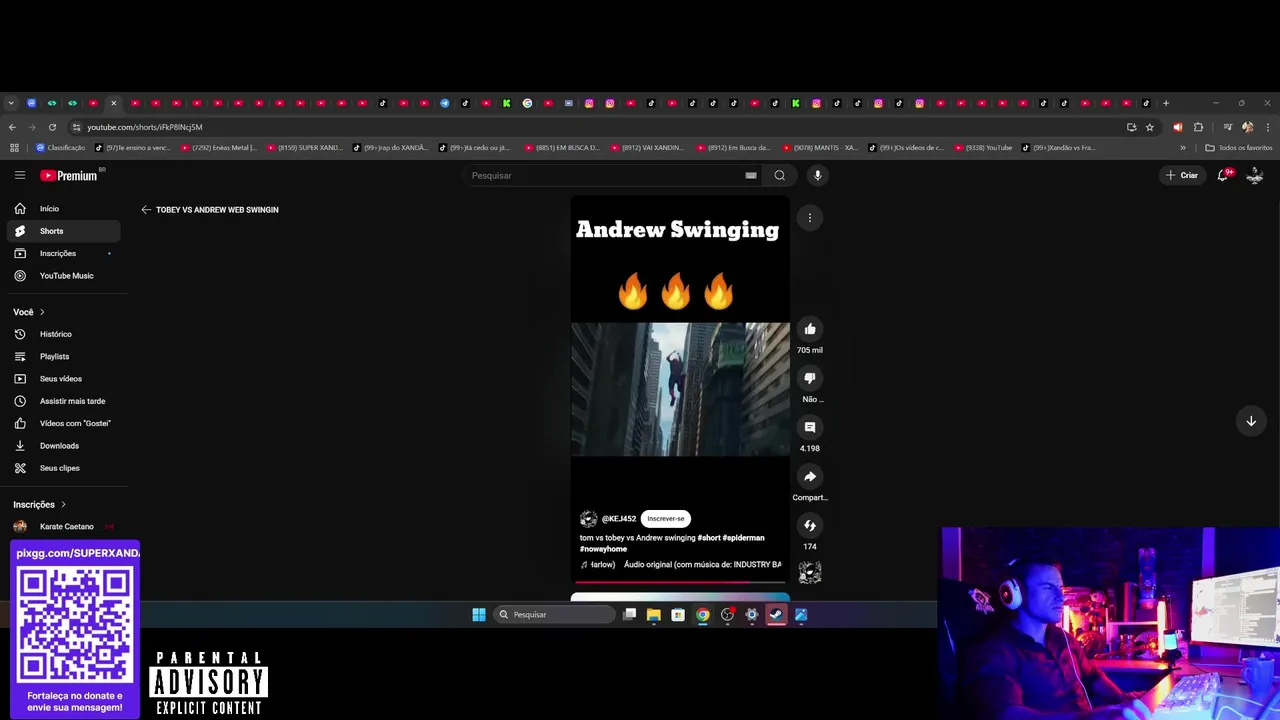The image size is (1280, 720).
Task: Show more bookmarks with the chevron
Action: [x=1183, y=148]
